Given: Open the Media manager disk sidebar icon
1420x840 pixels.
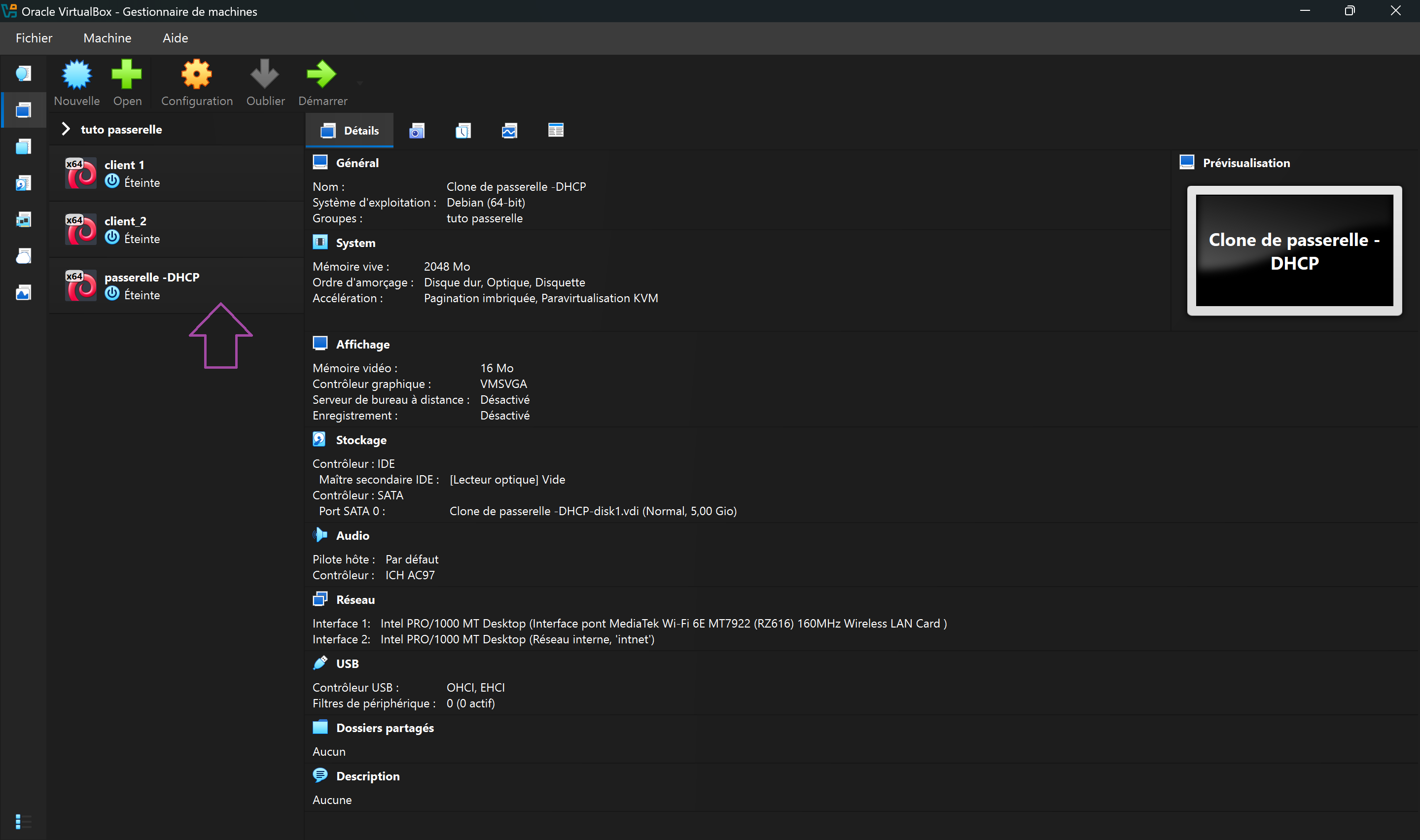Looking at the screenshot, I should click(23, 183).
